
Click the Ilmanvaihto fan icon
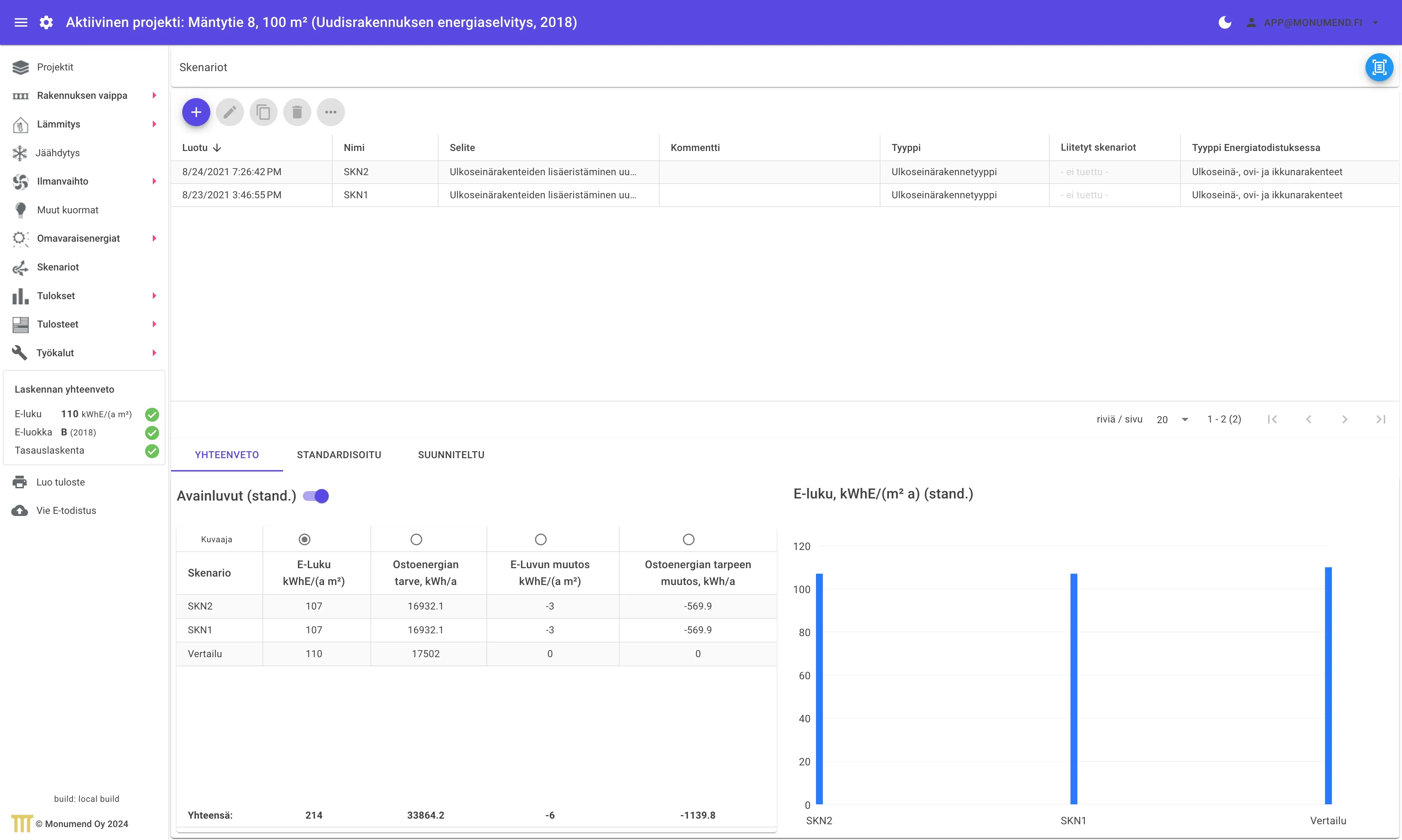pyautogui.click(x=20, y=182)
